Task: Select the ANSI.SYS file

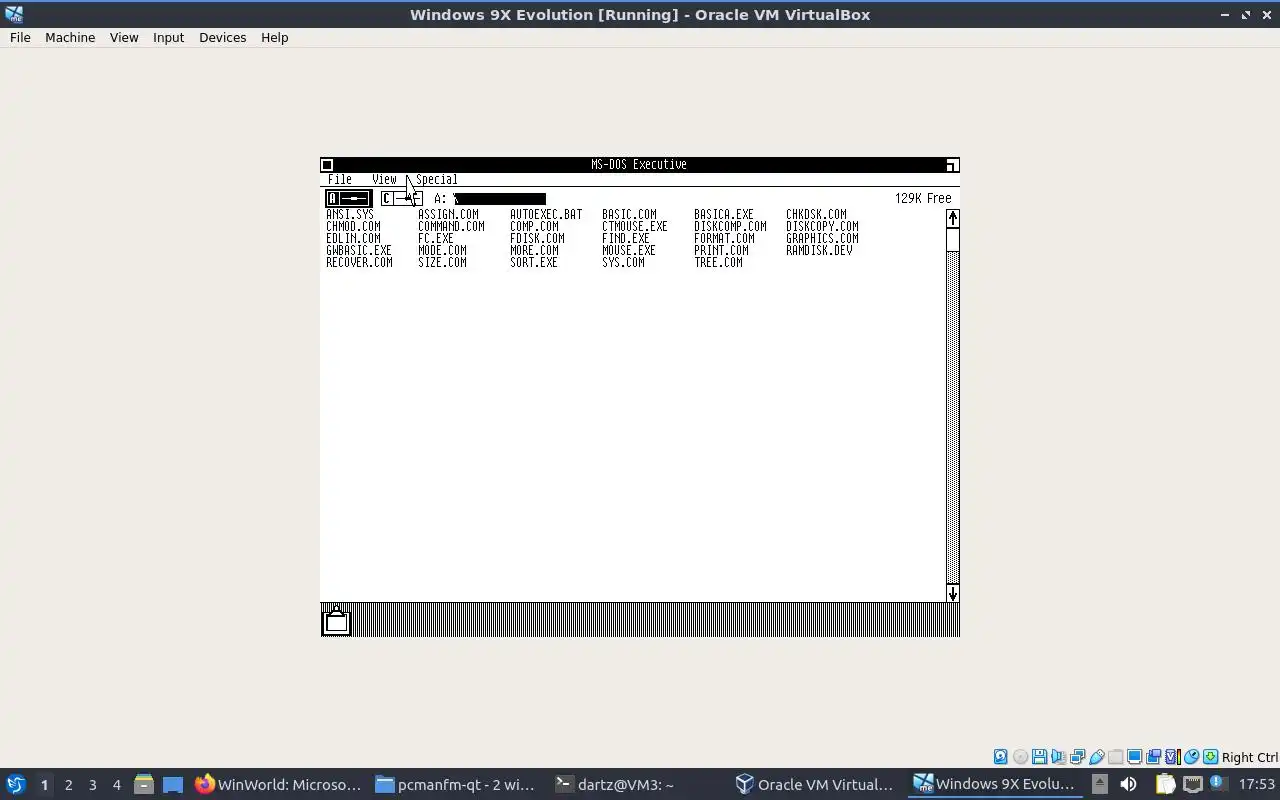Action: (350, 214)
